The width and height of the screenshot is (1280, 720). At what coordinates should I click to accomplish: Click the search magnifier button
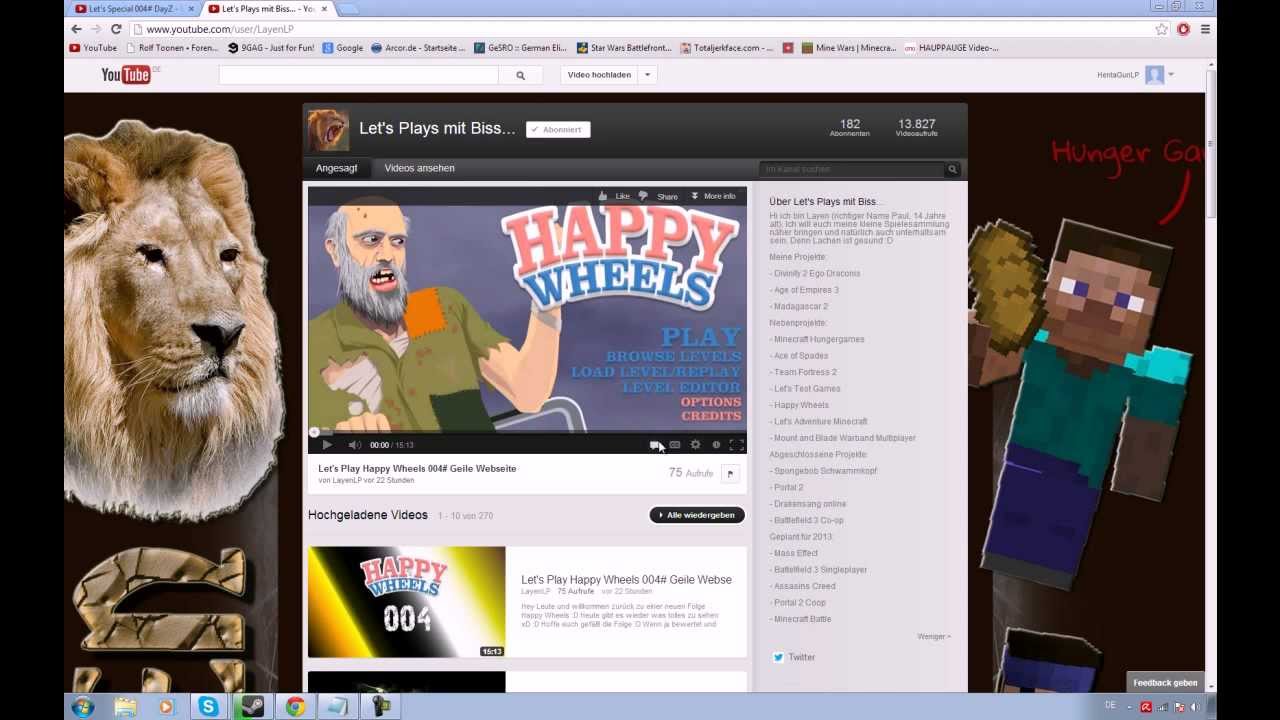520,75
